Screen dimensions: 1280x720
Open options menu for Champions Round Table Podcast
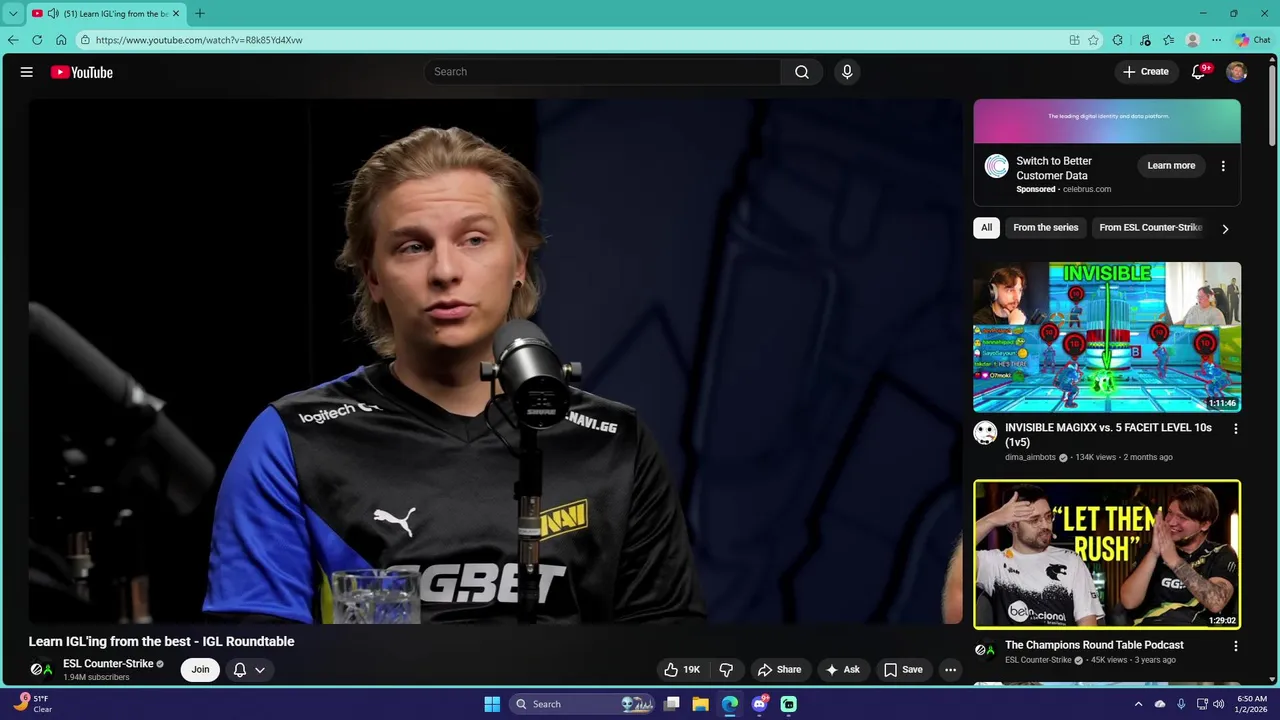[x=1235, y=647]
